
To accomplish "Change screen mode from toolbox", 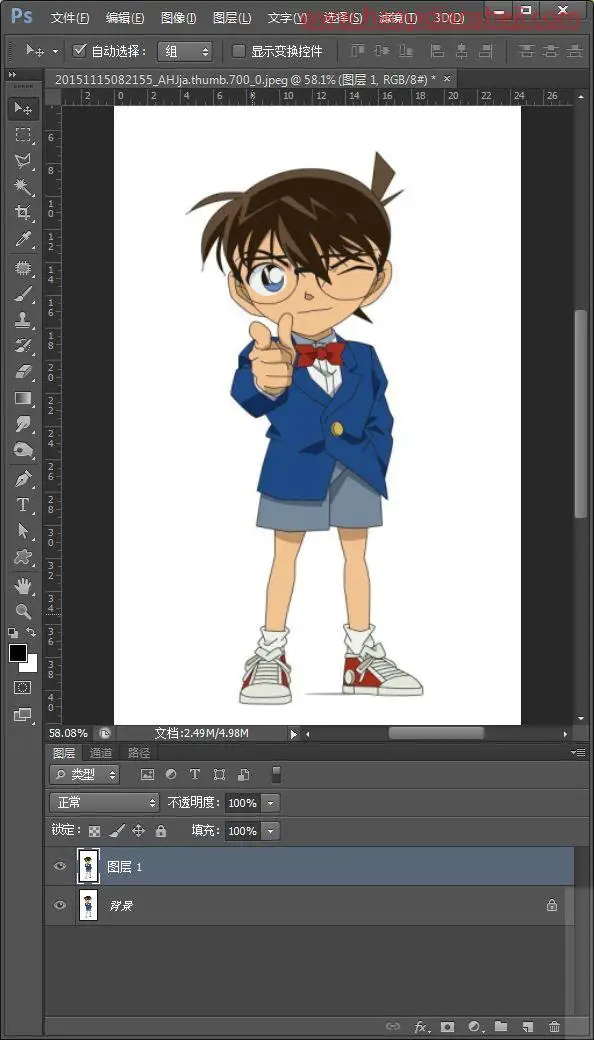I will (x=23, y=714).
